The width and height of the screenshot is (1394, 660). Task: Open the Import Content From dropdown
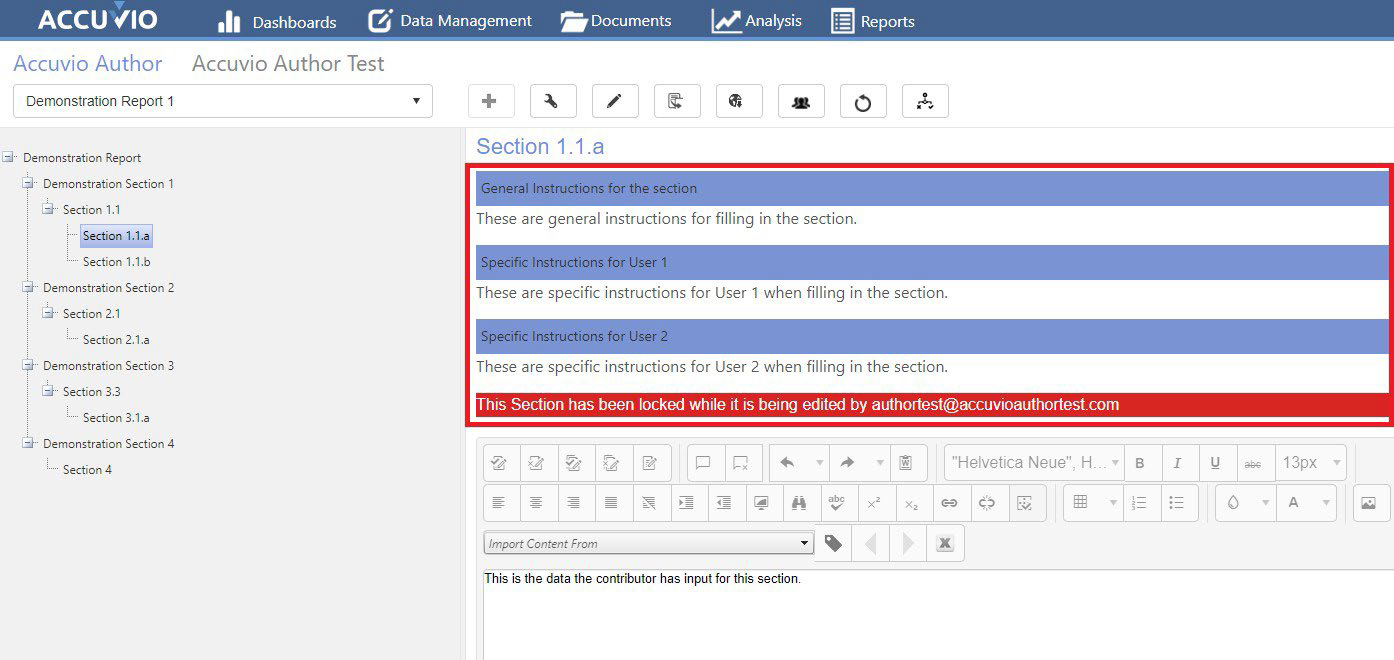click(649, 544)
